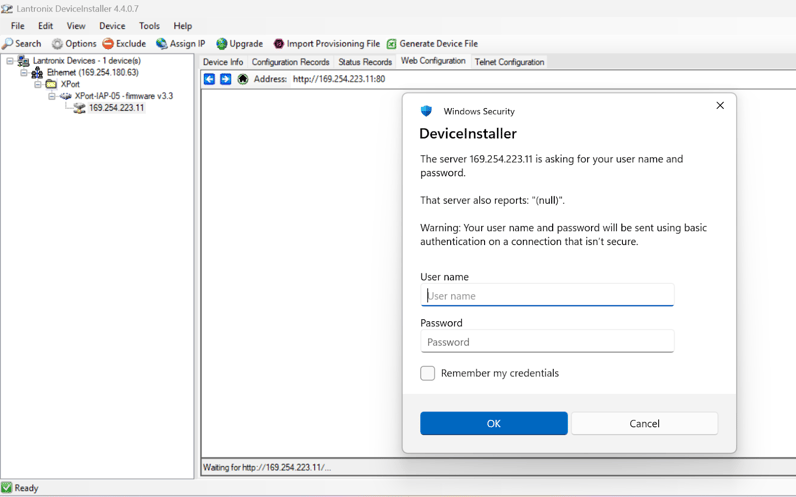Toggle Remember my credentials checkbox
The width and height of the screenshot is (796, 497).
[427, 373]
